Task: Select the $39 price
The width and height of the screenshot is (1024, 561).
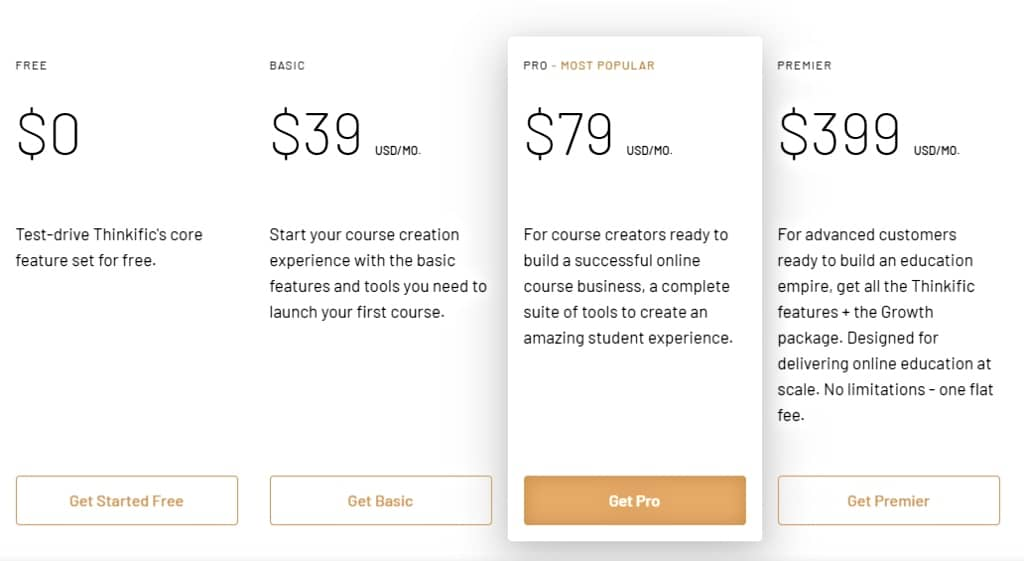Action: 316,134
